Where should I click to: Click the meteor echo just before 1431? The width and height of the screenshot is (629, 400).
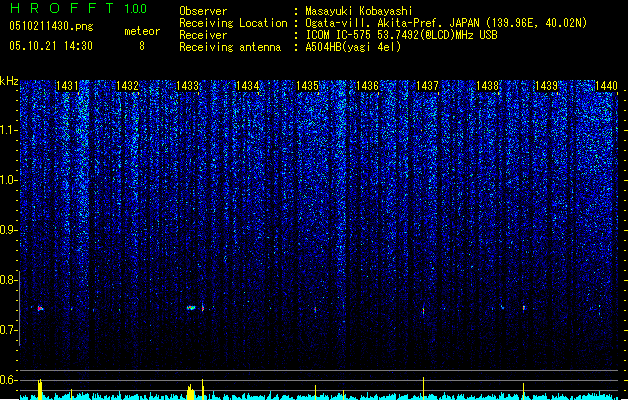[40, 309]
